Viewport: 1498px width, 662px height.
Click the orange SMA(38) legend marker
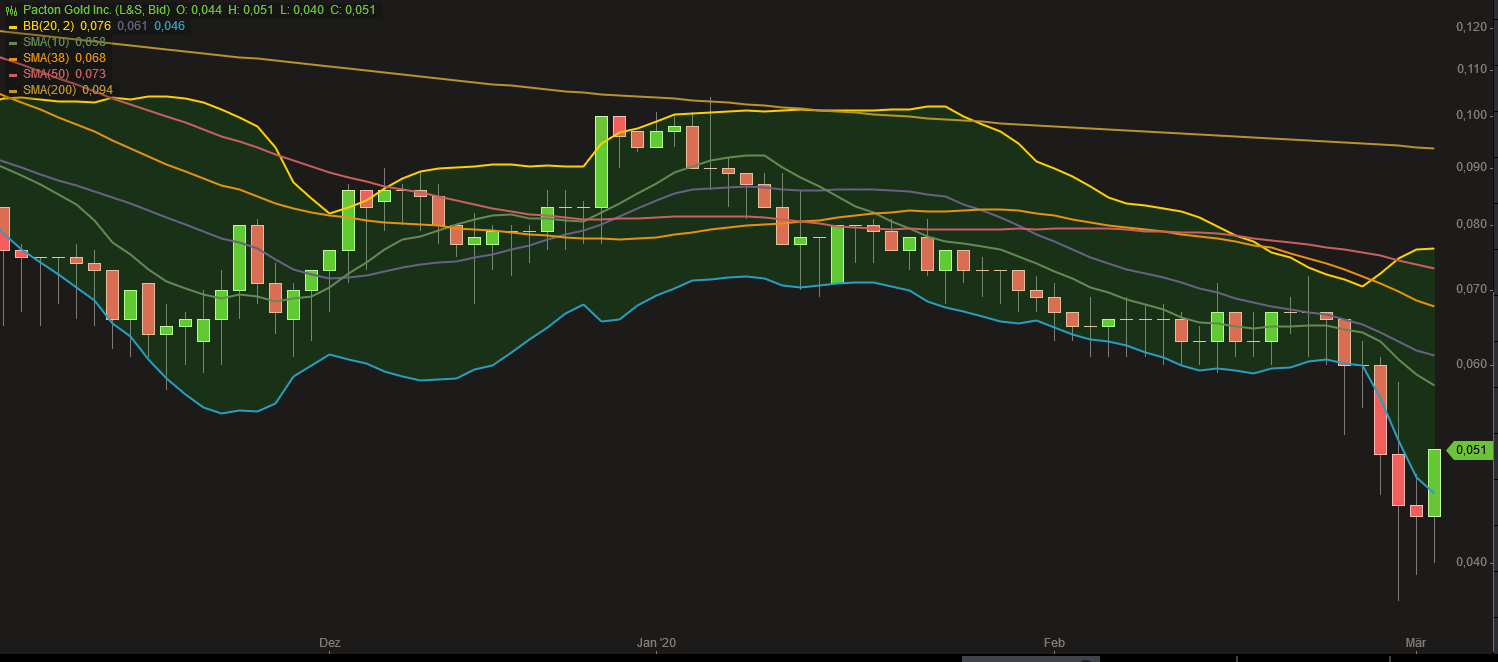coord(12,58)
